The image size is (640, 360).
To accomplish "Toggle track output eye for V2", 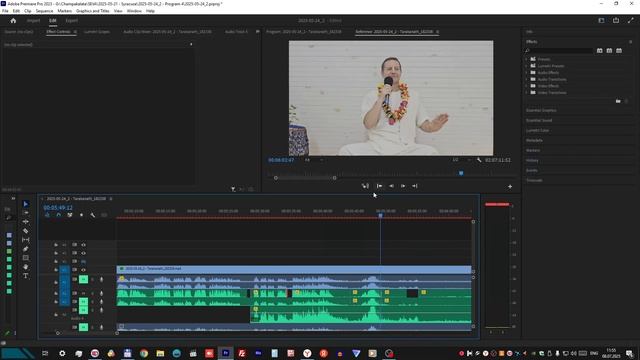I will [83, 261].
